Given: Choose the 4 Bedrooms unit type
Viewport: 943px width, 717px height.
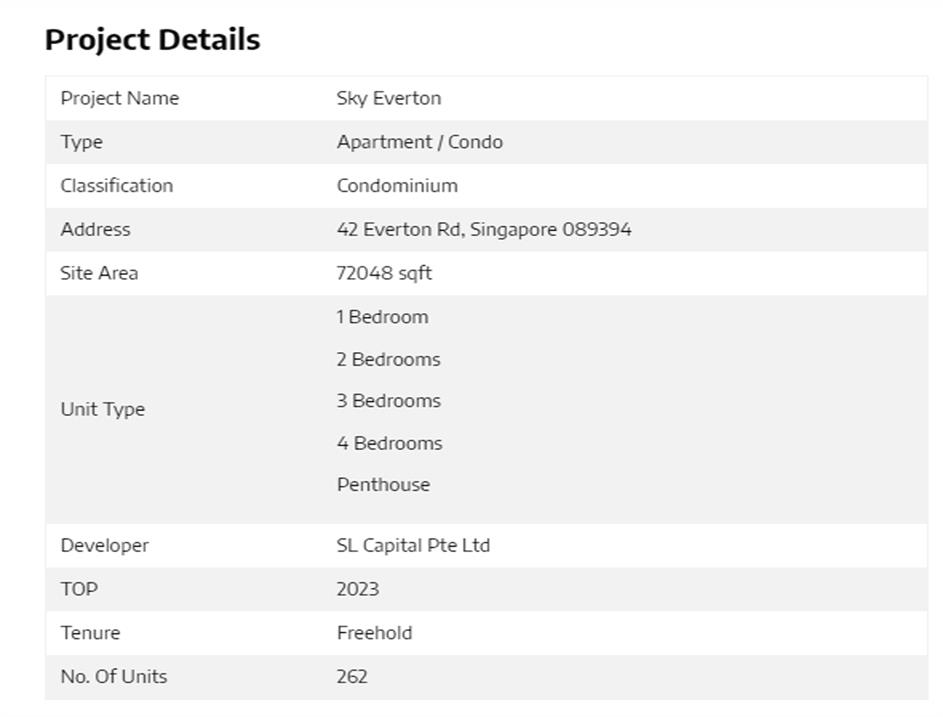Looking at the screenshot, I should tap(389, 443).
